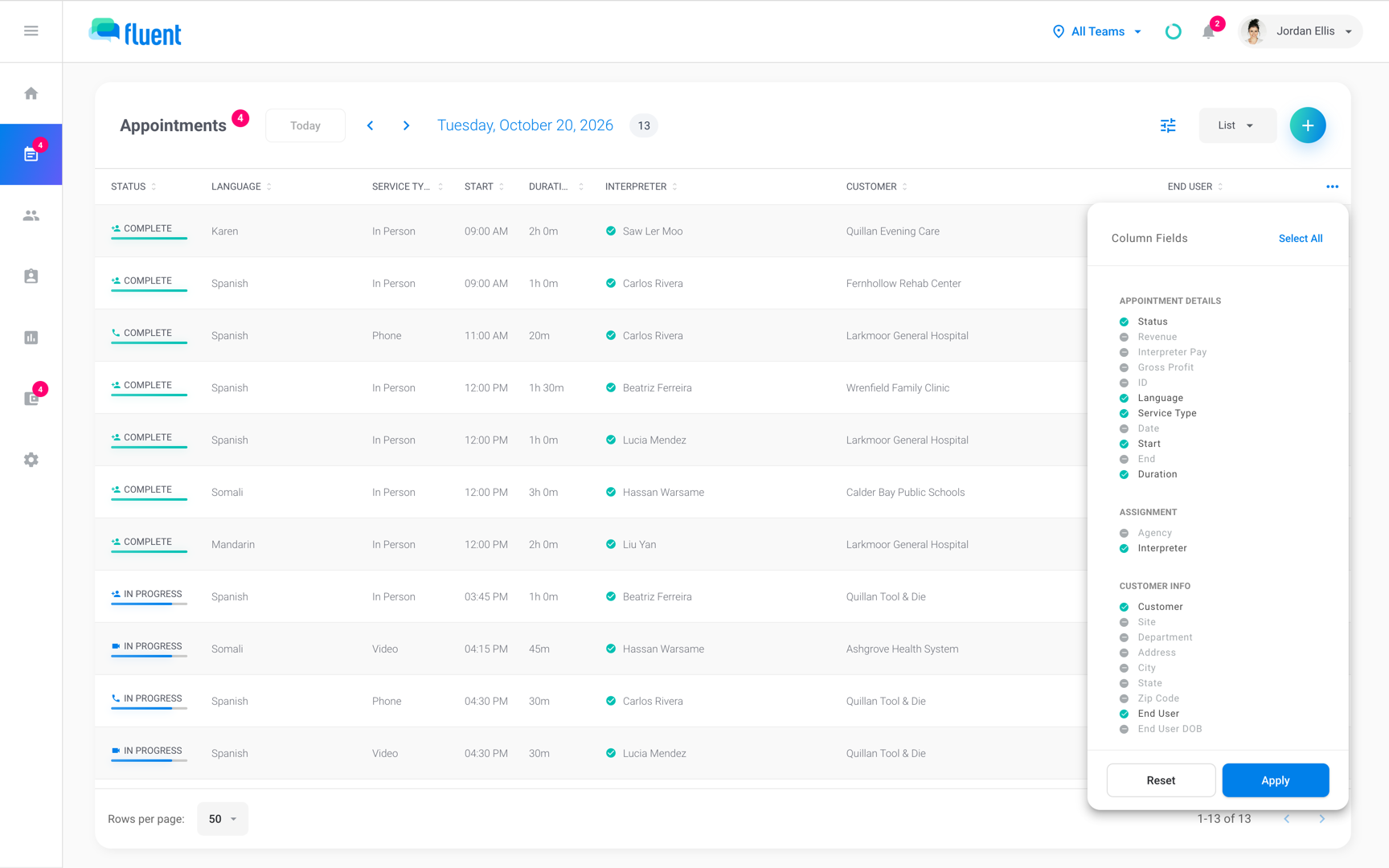Reset the column field selection
The height and width of the screenshot is (868, 1389).
point(1161,780)
